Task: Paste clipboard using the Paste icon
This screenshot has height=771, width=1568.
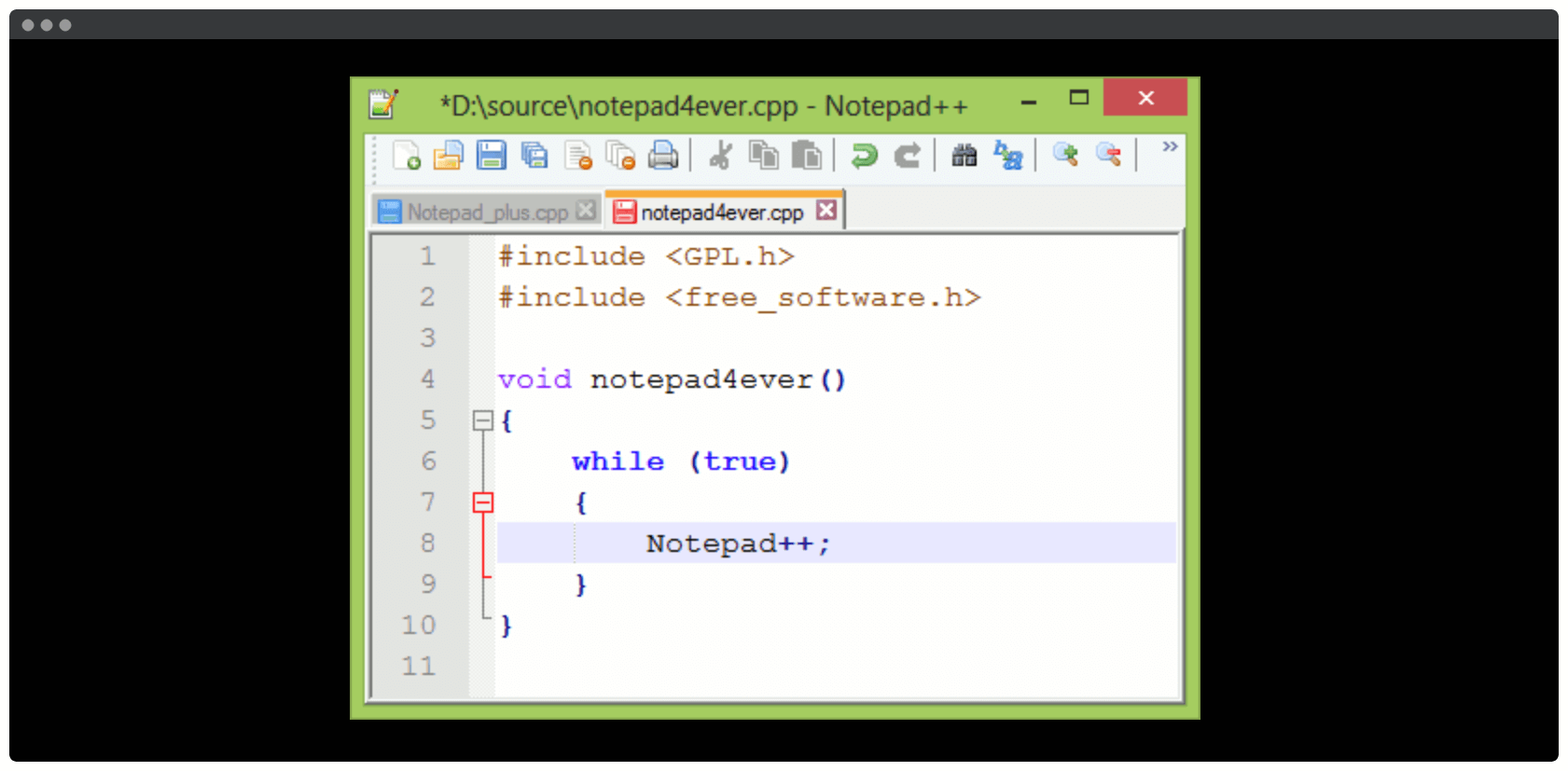Action: point(807,156)
